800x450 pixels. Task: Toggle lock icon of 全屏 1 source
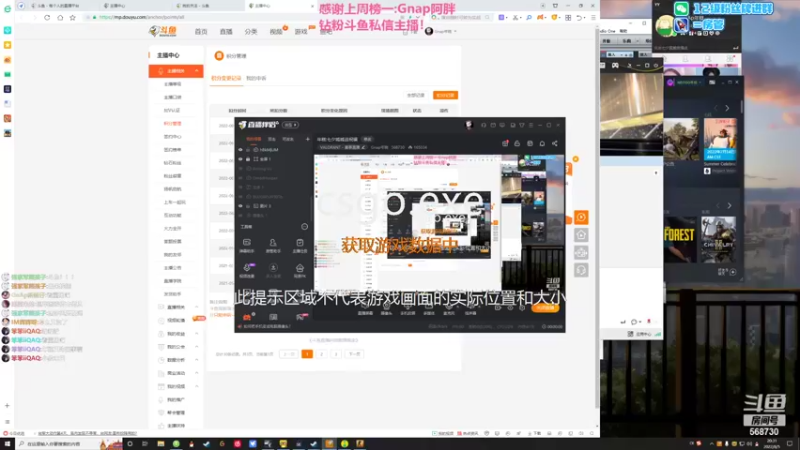[248, 159]
